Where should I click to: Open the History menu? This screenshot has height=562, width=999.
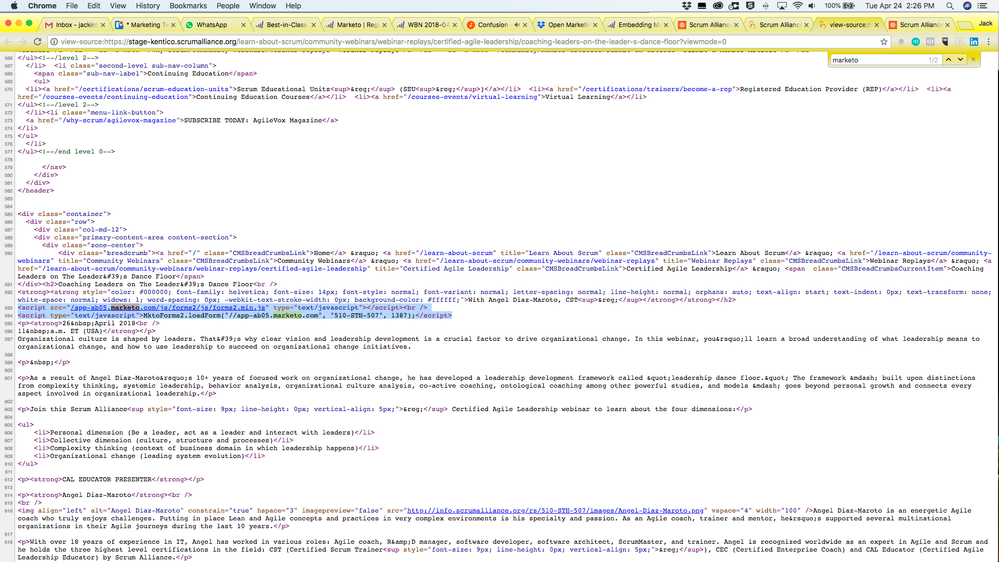coord(147,6)
